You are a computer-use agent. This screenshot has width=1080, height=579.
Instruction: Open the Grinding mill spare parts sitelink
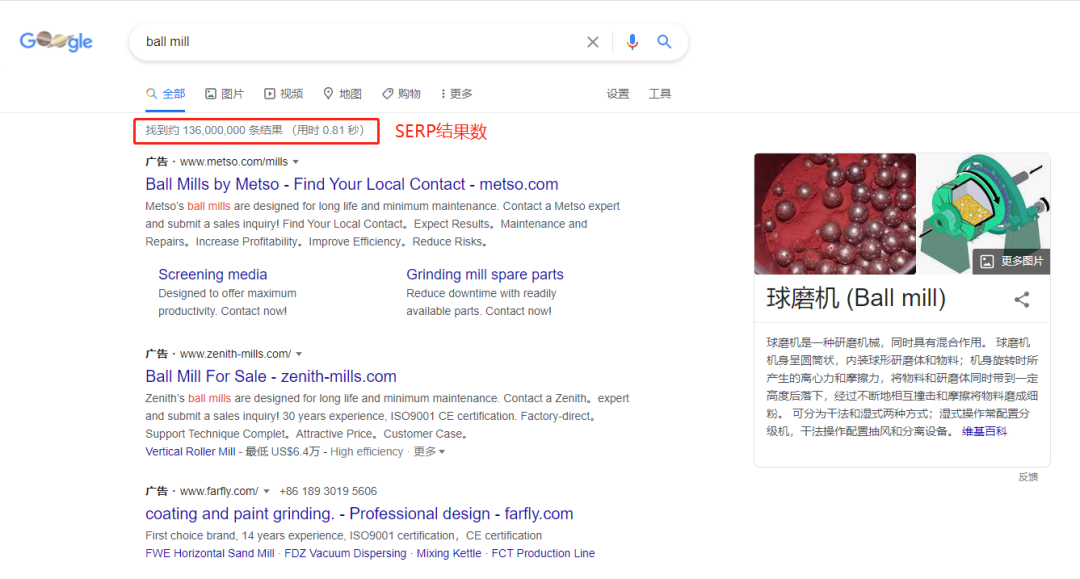(x=484, y=274)
